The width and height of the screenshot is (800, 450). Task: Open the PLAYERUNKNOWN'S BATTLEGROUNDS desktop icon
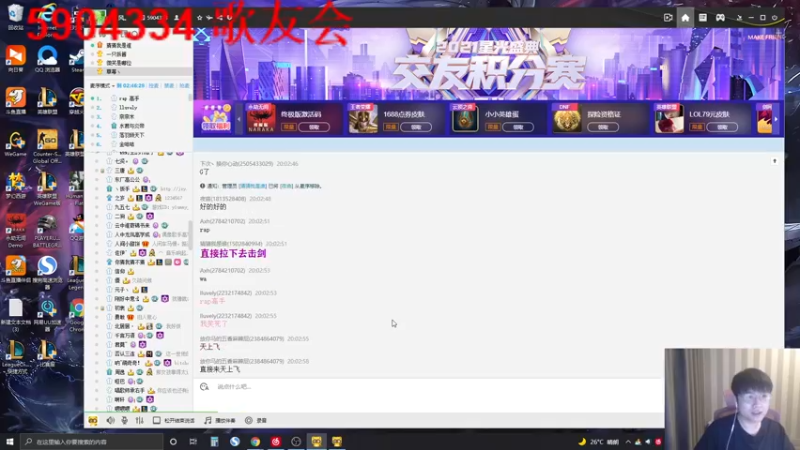[x=47, y=231]
